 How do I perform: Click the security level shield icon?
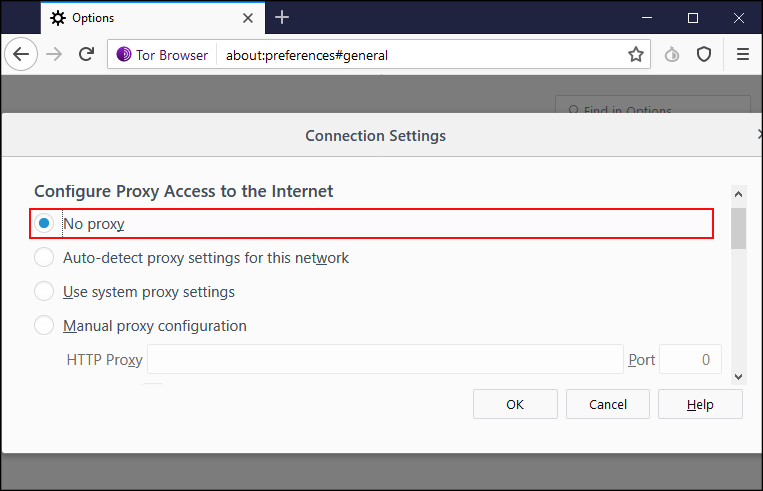click(x=704, y=55)
